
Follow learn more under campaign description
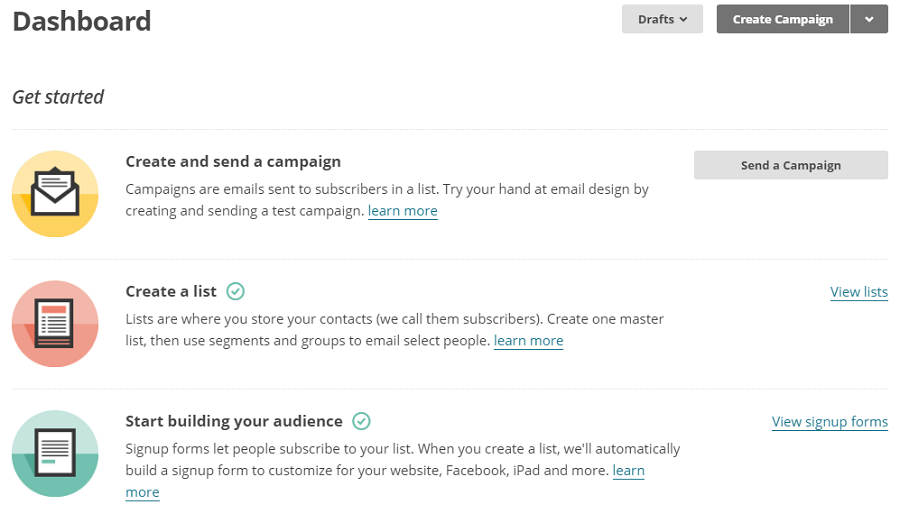tap(403, 211)
